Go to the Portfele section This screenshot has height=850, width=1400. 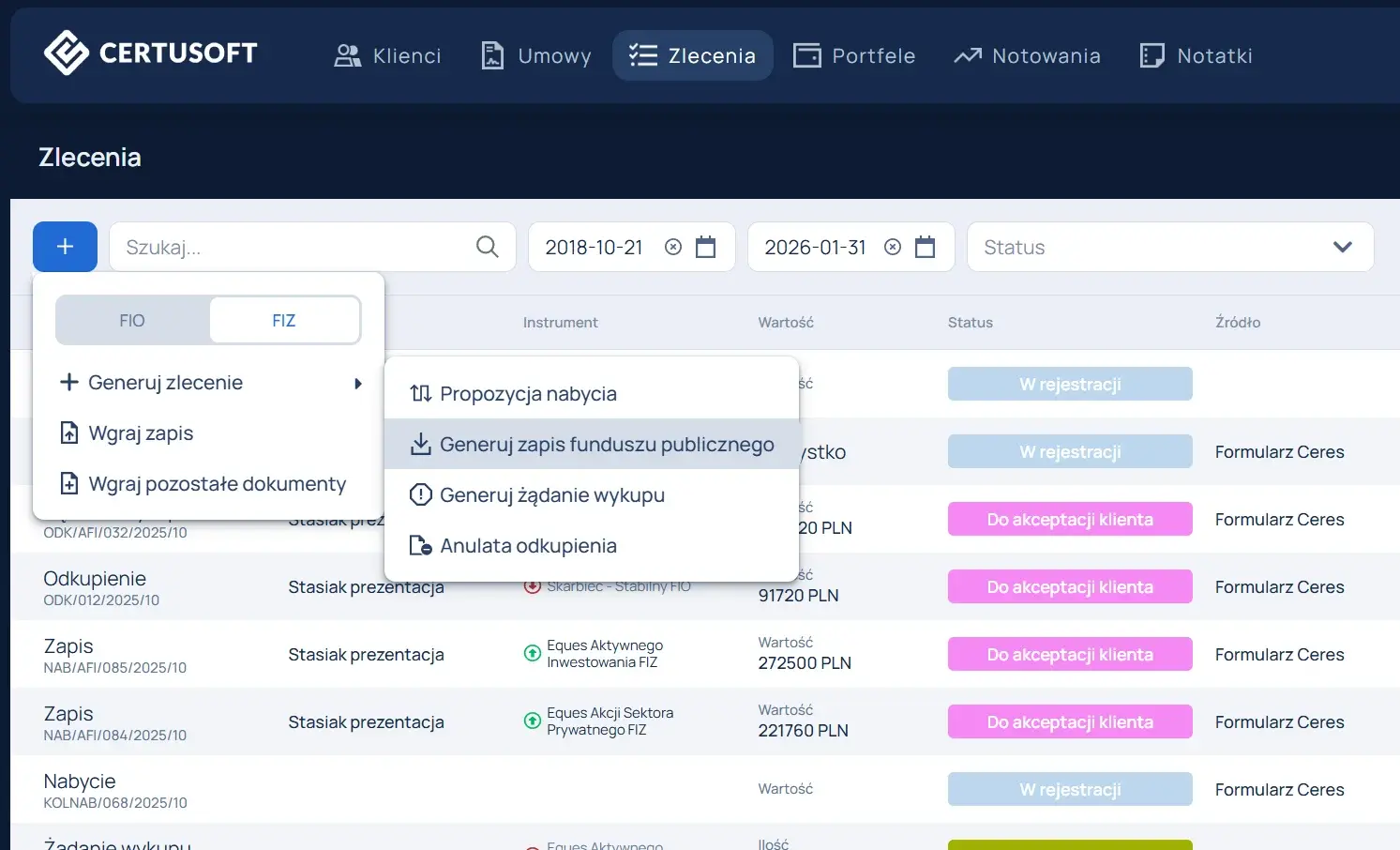(854, 55)
